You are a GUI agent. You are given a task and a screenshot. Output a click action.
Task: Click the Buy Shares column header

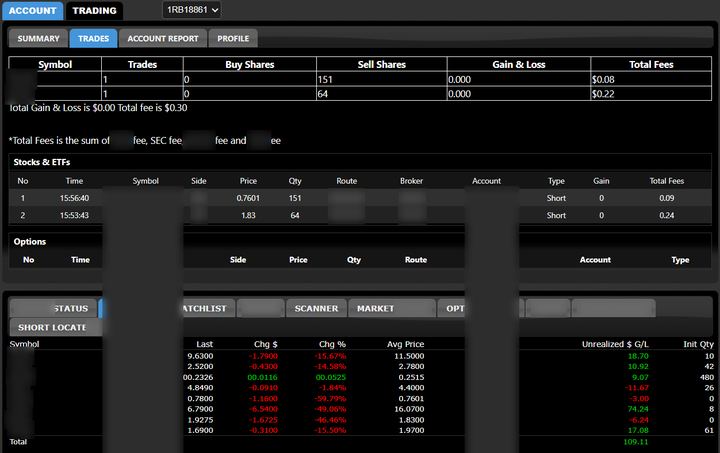pyautogui.click(x=250, y=64)
